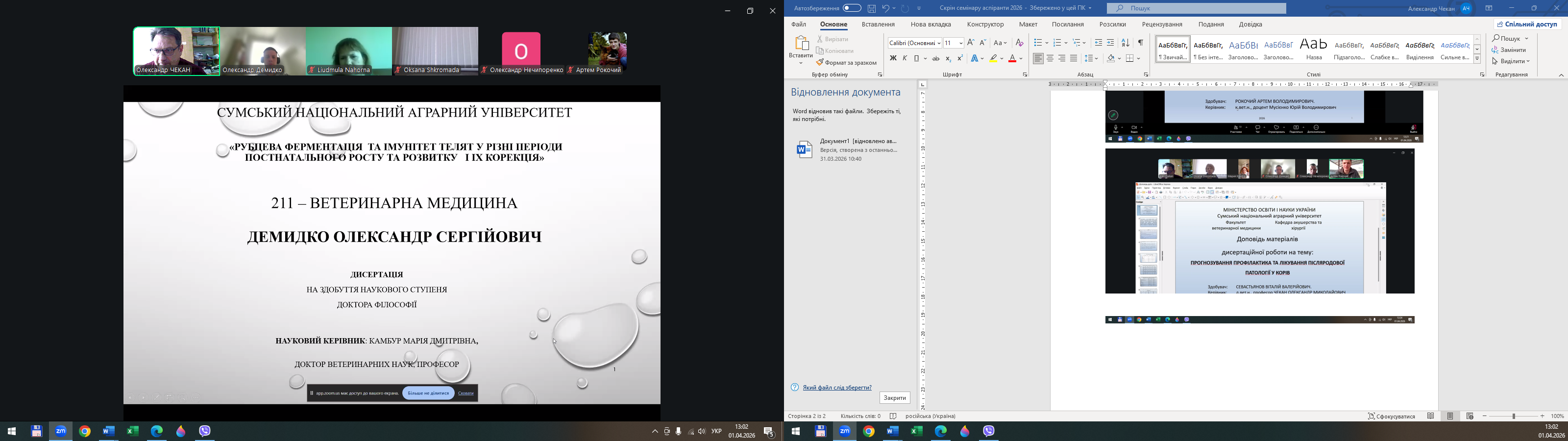Click the Format Painter (Формат за зразком)
This screenshot has width=1568, height=441.
coord(847,63)
